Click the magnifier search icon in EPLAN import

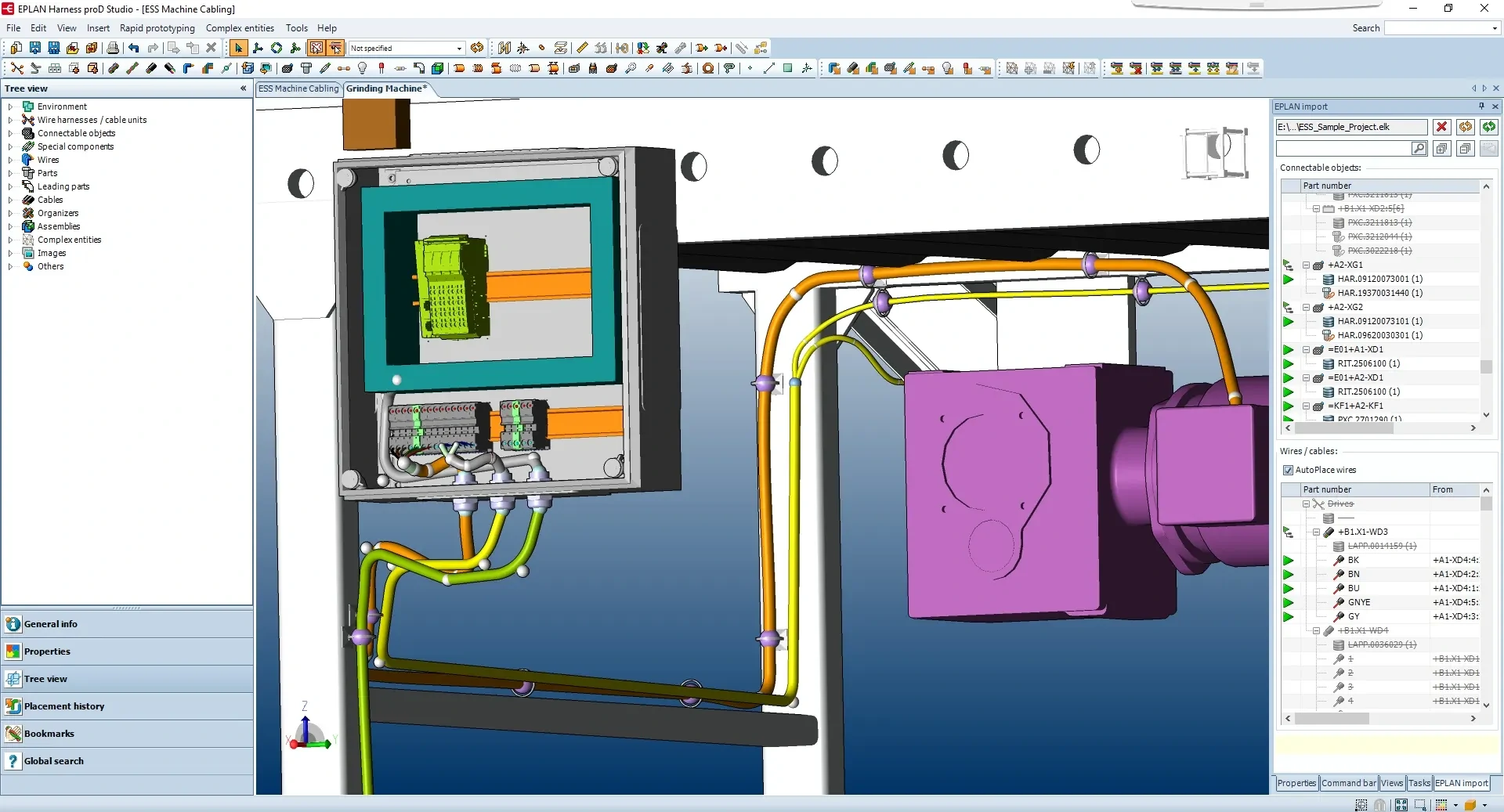(1419, 148)
